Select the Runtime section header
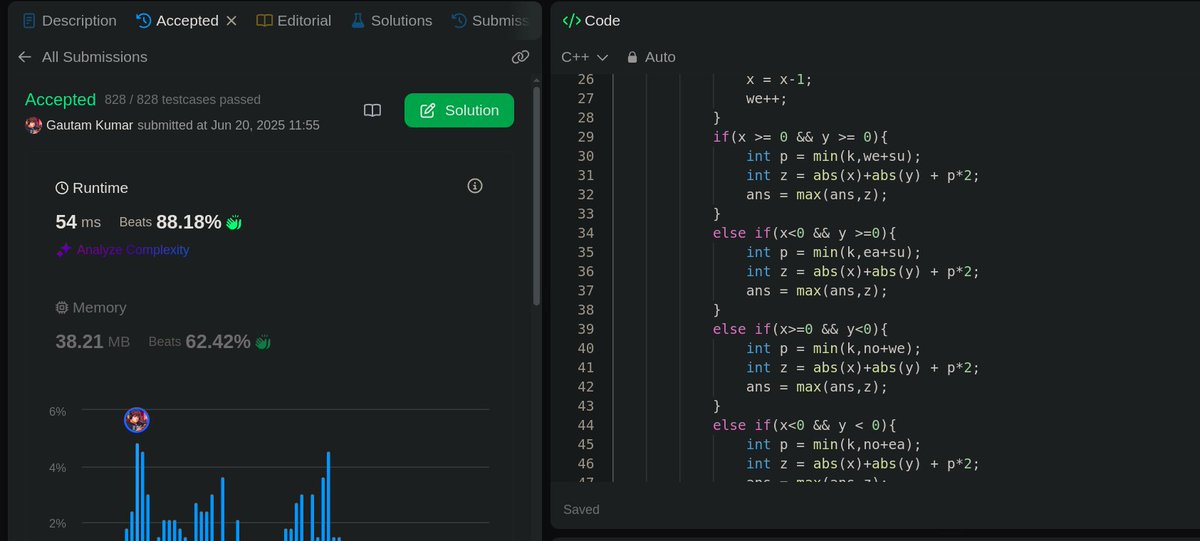Viewport: 1200px width, 541px height. (92, 188)
